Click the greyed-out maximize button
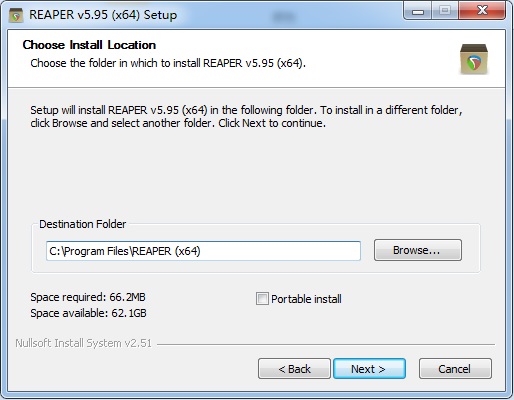The image size is (514, 400). point(445,11)
